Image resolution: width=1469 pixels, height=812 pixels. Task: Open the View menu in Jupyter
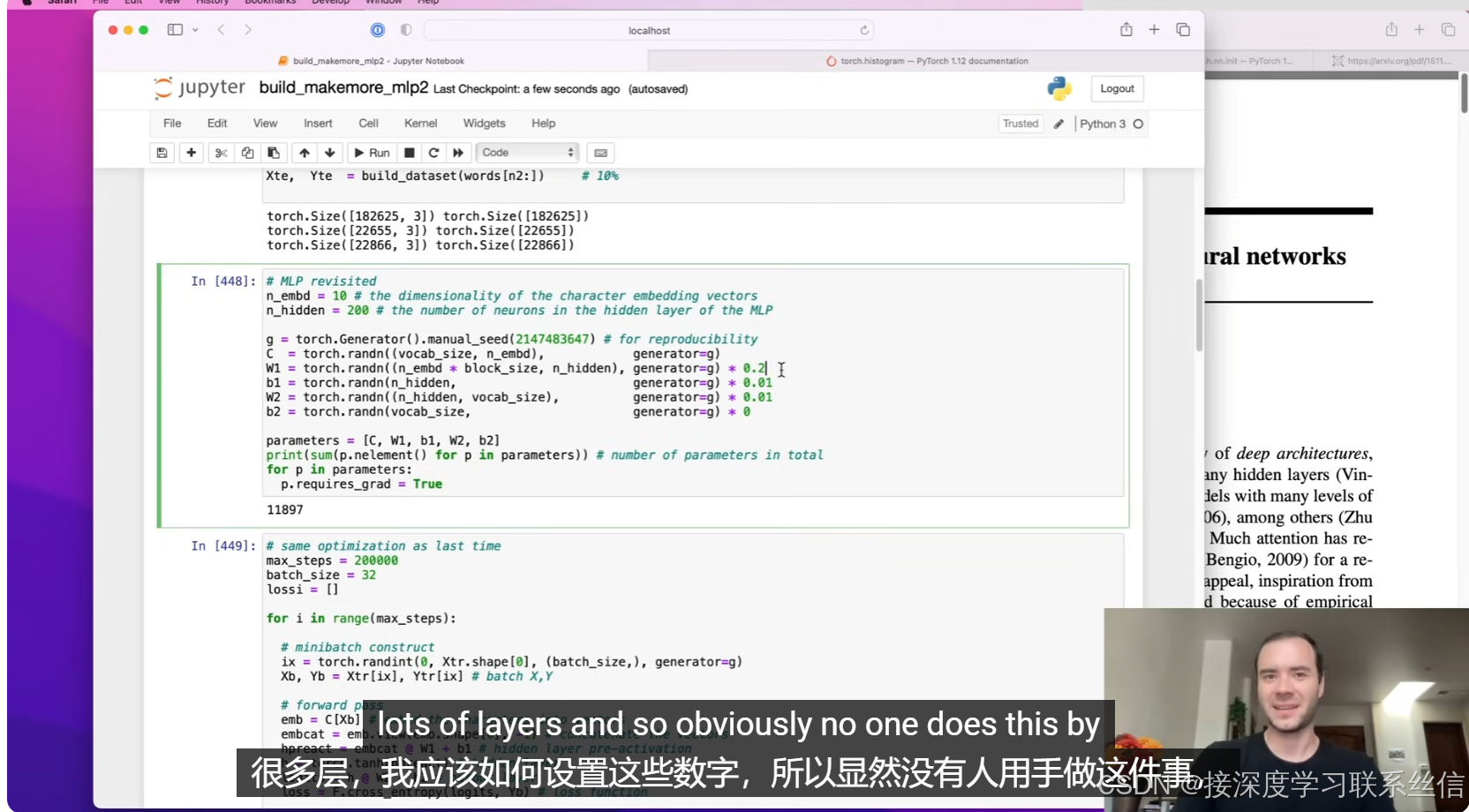point(265,124)
